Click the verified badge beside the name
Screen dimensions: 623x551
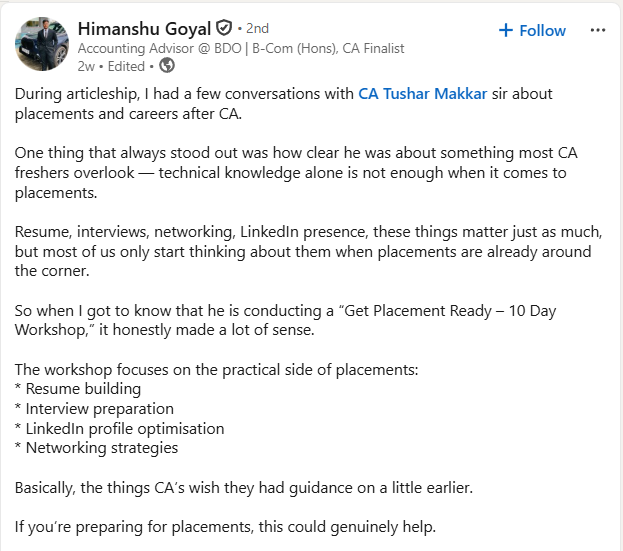pos(224,28)
